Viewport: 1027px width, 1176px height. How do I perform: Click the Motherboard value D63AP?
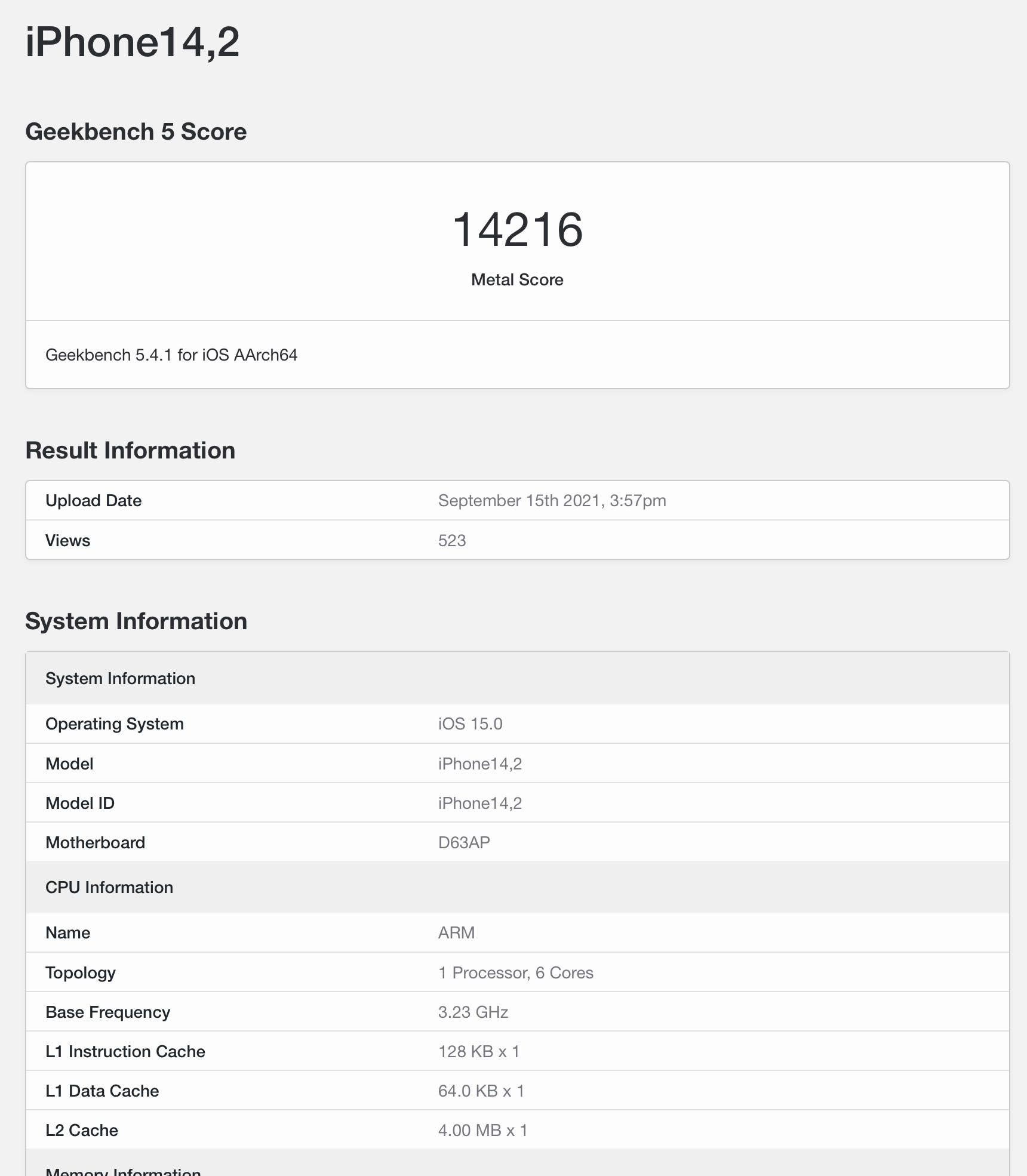pyautogui.click(x=463, y=842)
